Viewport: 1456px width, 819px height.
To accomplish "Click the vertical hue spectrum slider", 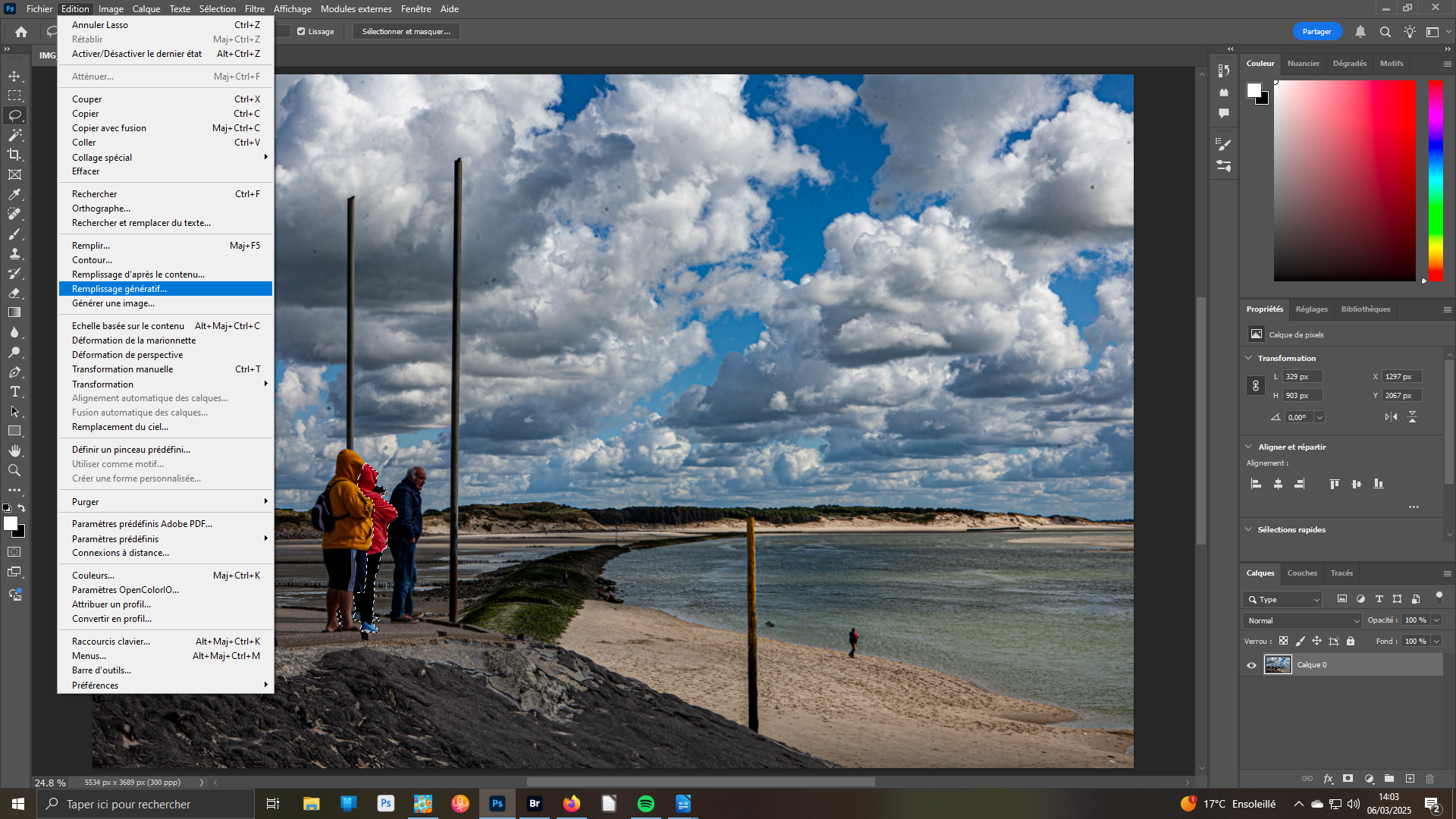I will click(1436, 180).
